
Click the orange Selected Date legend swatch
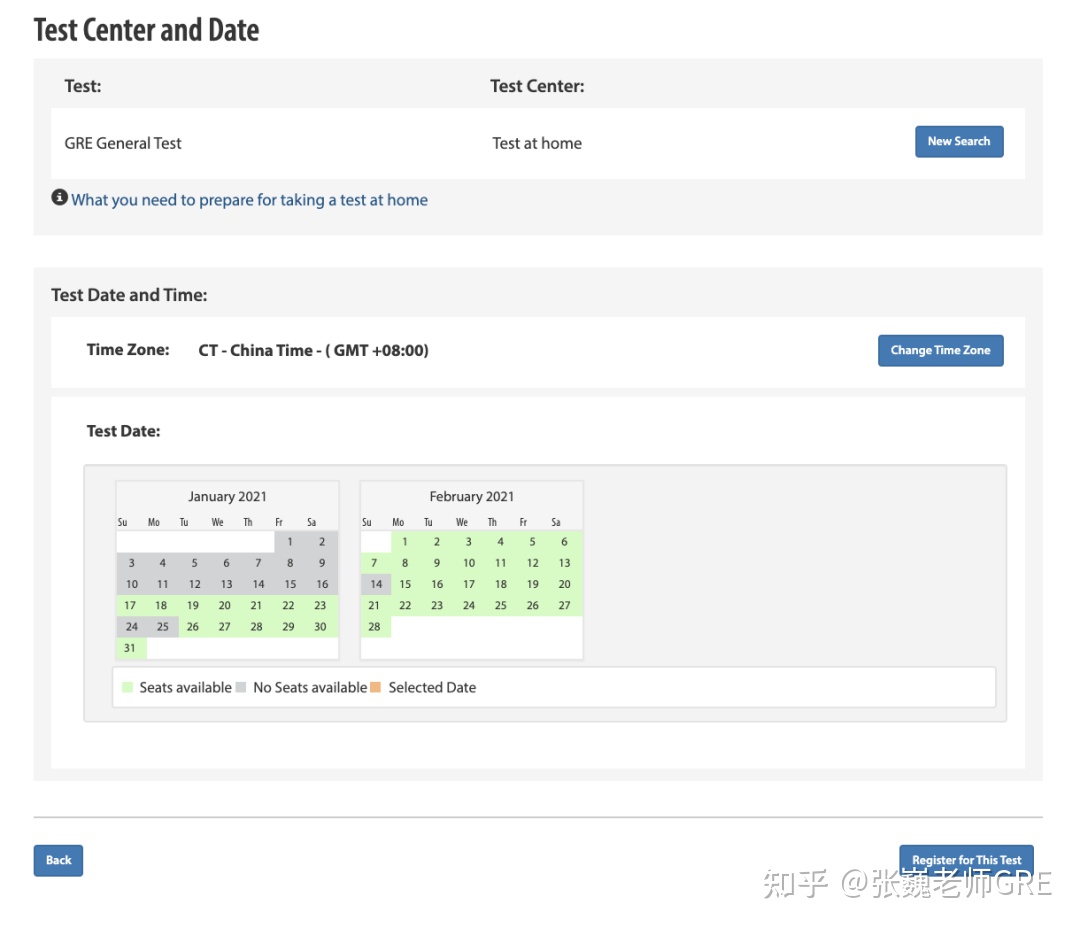(376, 688)
